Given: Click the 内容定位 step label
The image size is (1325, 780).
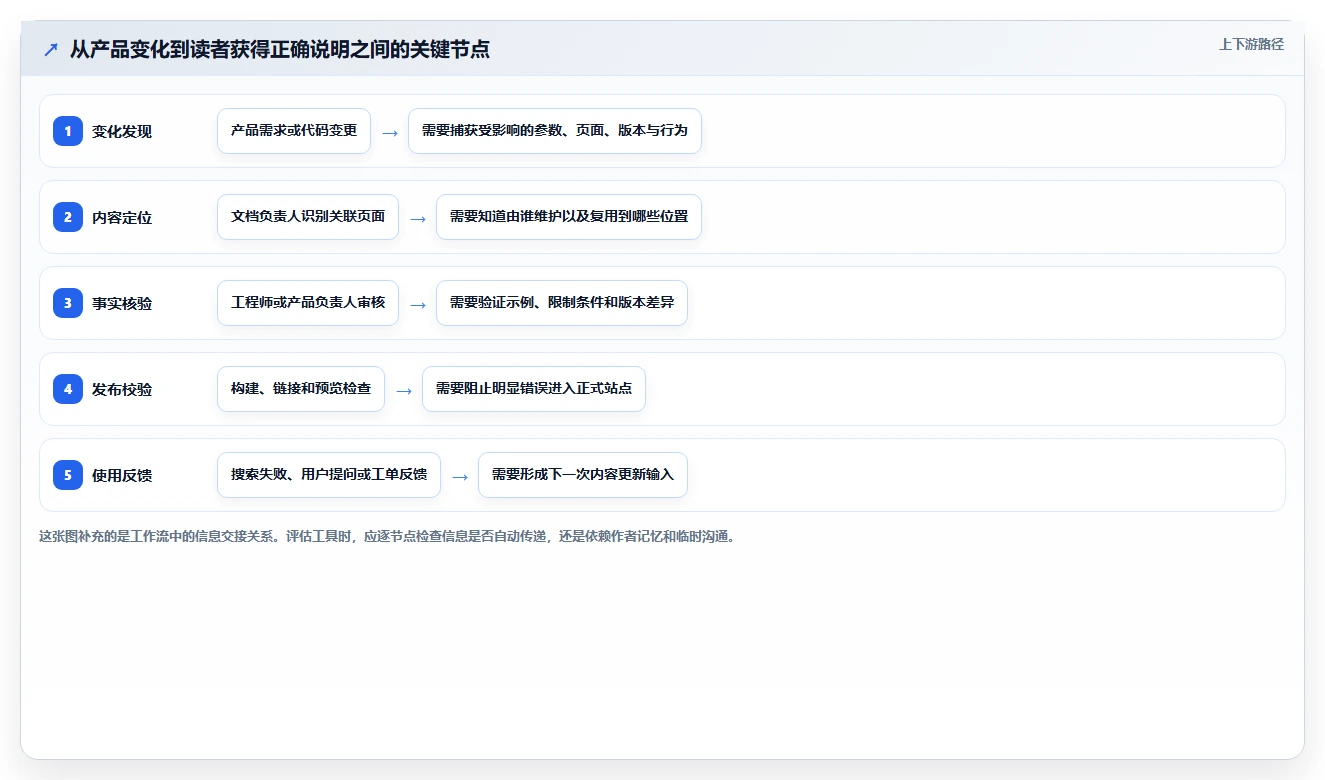Looking at the screenshot, I should point(122,217).
